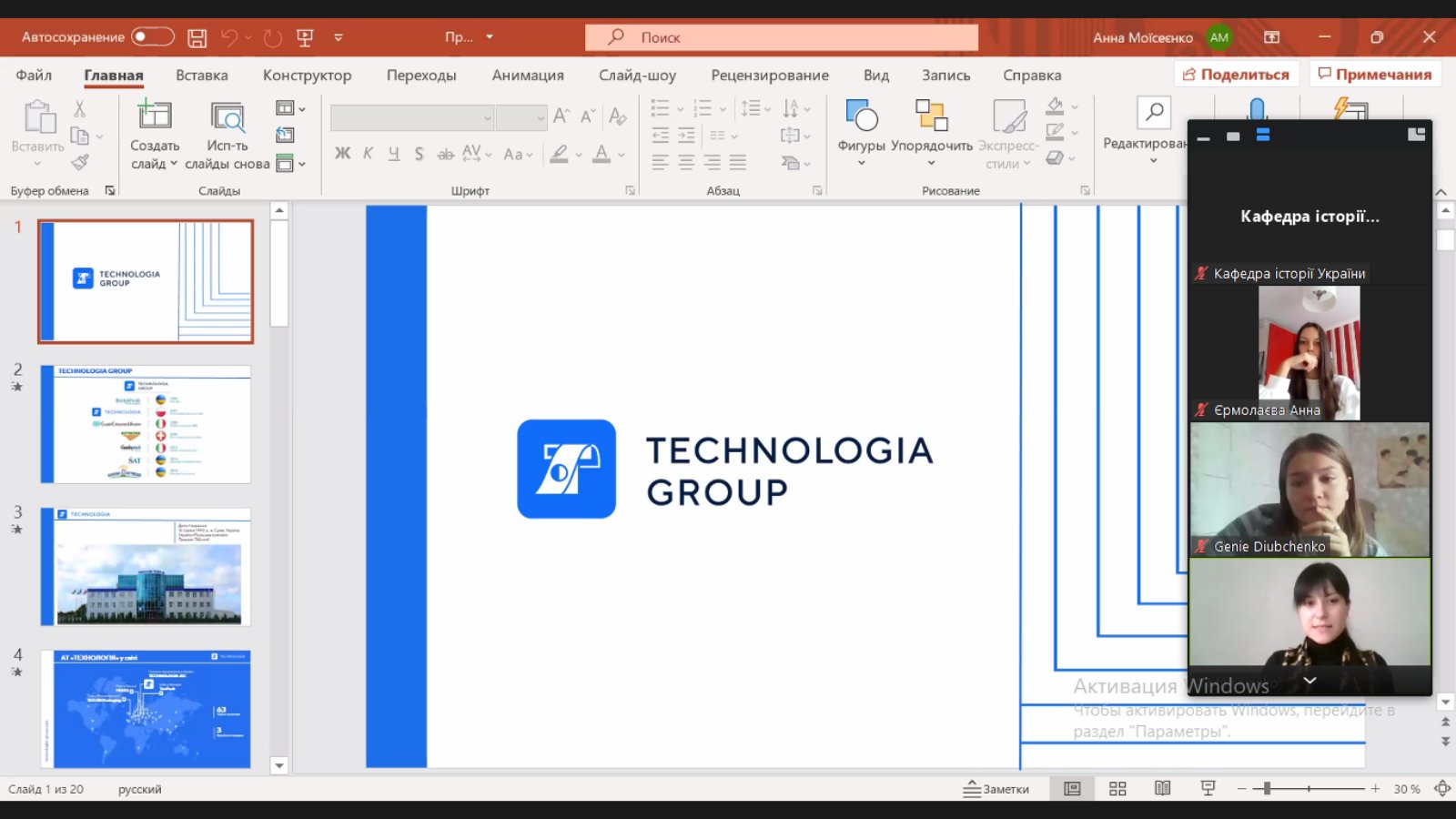Open Customize Quick Access Toolbar dropdown
Screen dimensions: 1456x819
339,37
